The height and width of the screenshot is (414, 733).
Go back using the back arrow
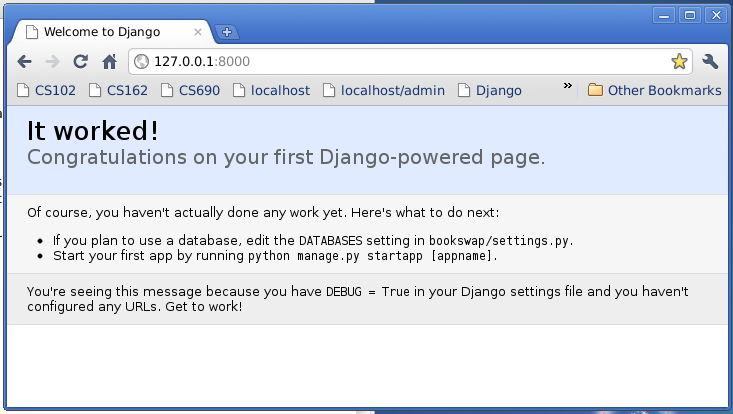[x=24, y=61]
